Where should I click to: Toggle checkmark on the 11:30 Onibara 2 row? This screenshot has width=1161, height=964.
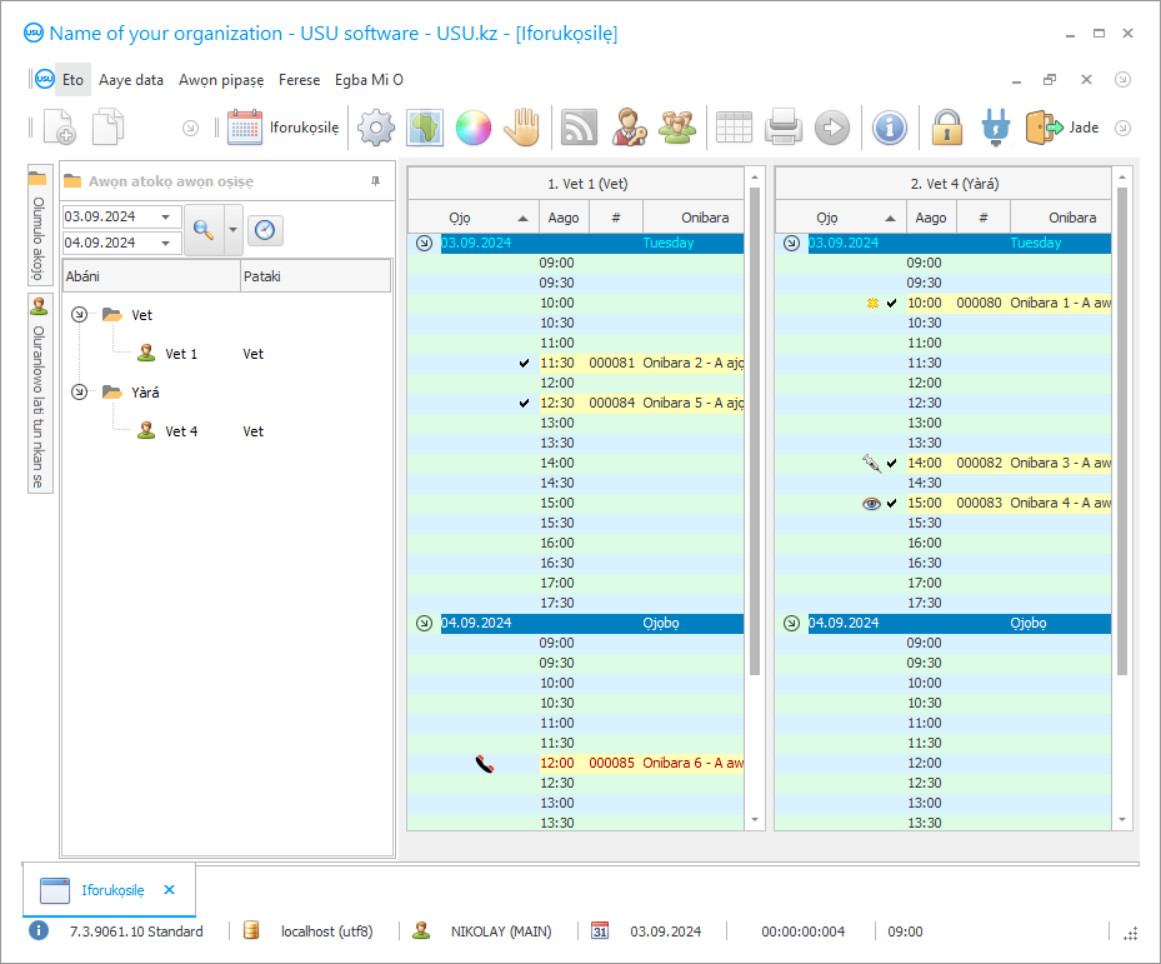524,363
